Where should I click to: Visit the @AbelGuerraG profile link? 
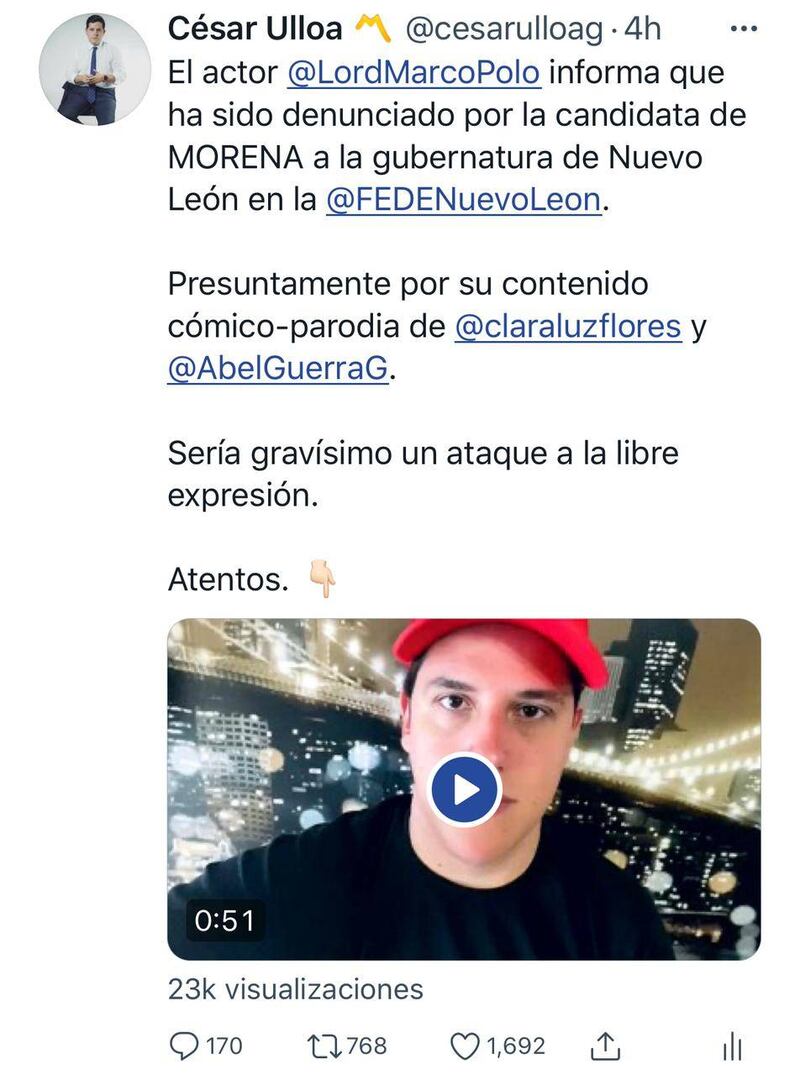click(x=278, y=368)
